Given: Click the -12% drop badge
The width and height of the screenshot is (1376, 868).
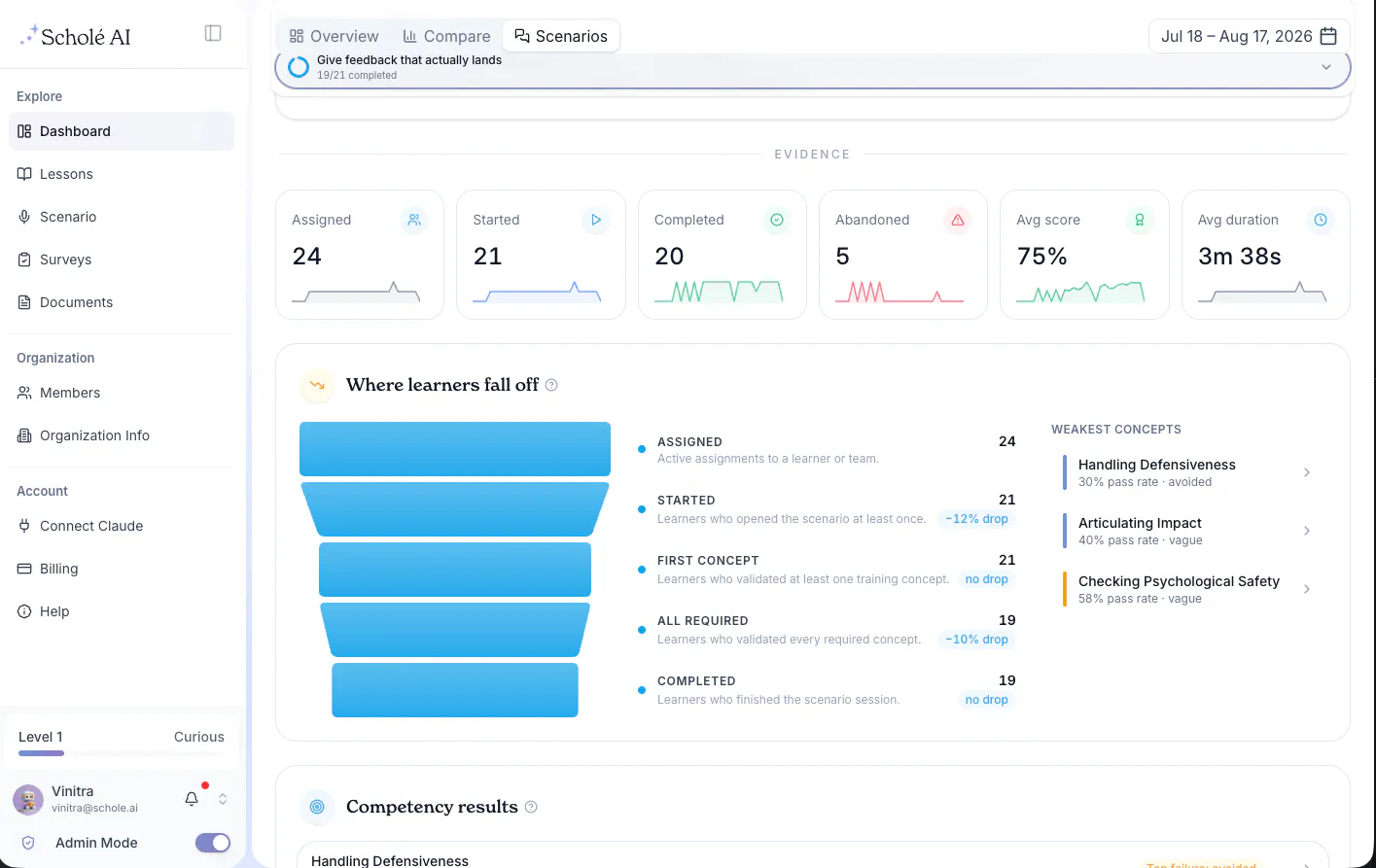Looking at the screenshot, I should coord(976,519).
